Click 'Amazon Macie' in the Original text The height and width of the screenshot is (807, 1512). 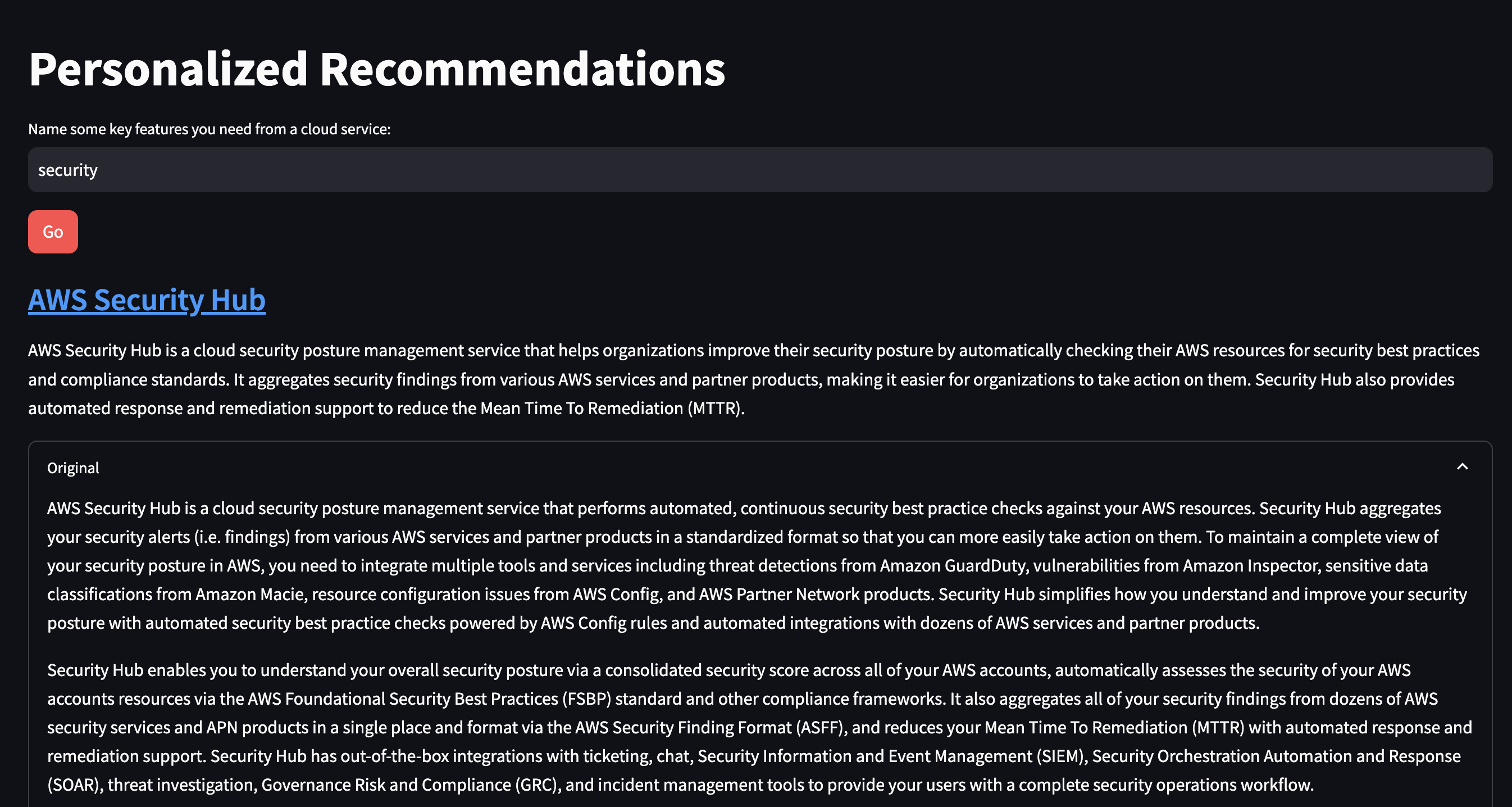pos(250,595)
